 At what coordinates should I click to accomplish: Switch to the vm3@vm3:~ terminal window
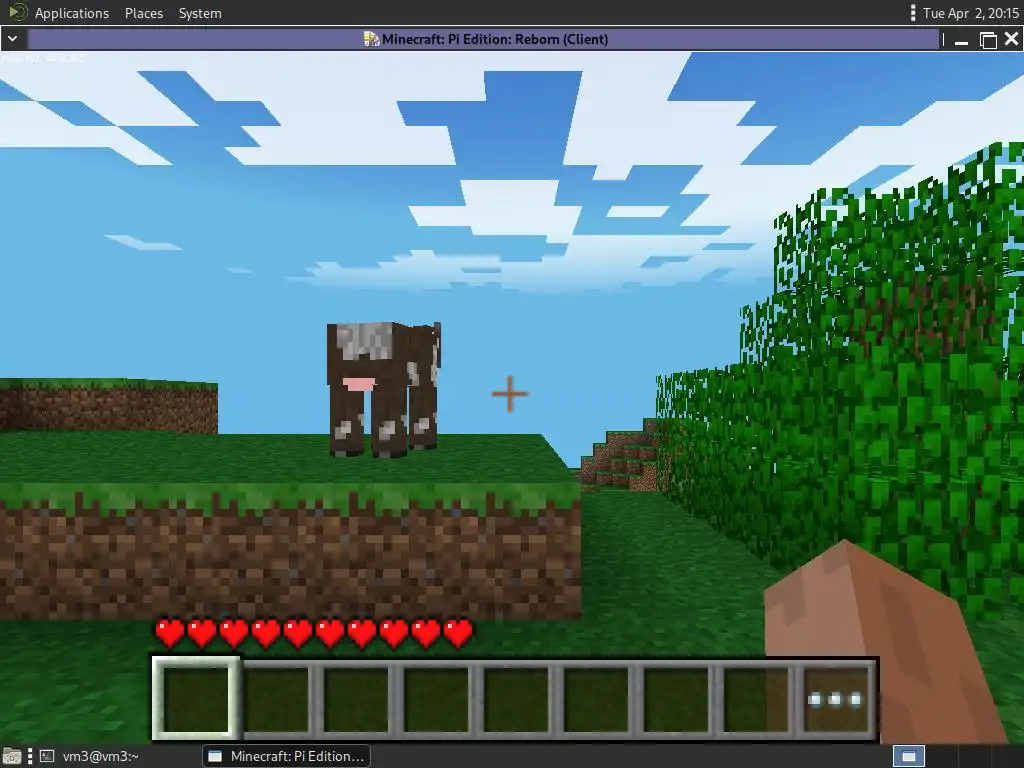click(89, 756)
